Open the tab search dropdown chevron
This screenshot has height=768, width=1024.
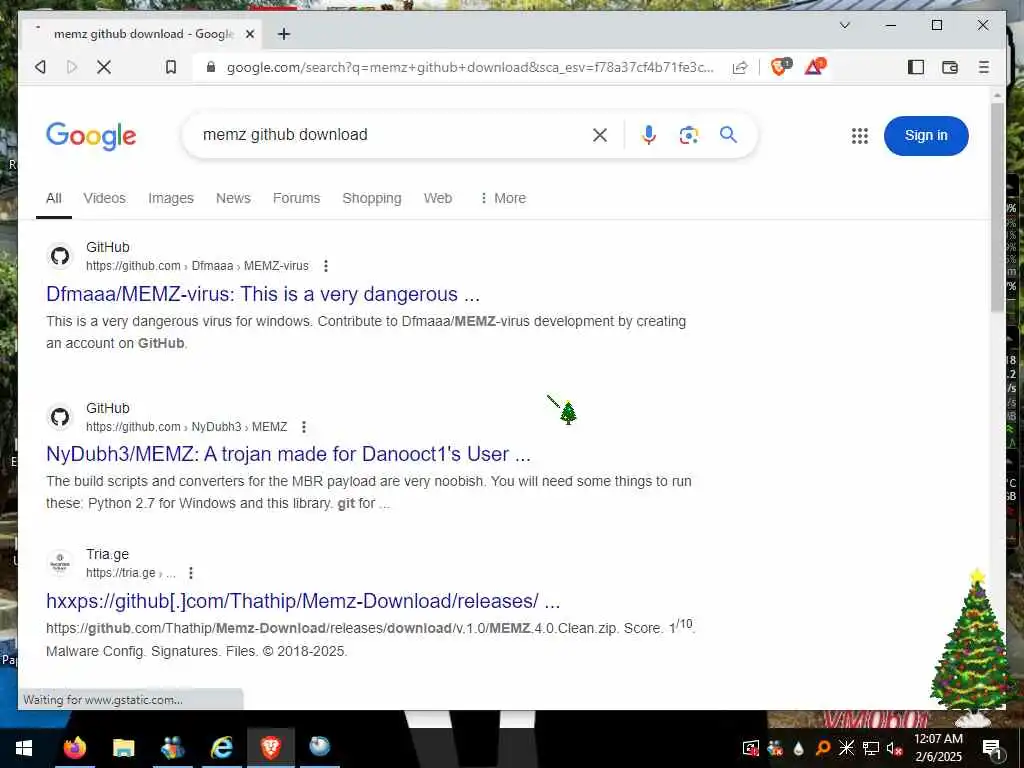844,25
